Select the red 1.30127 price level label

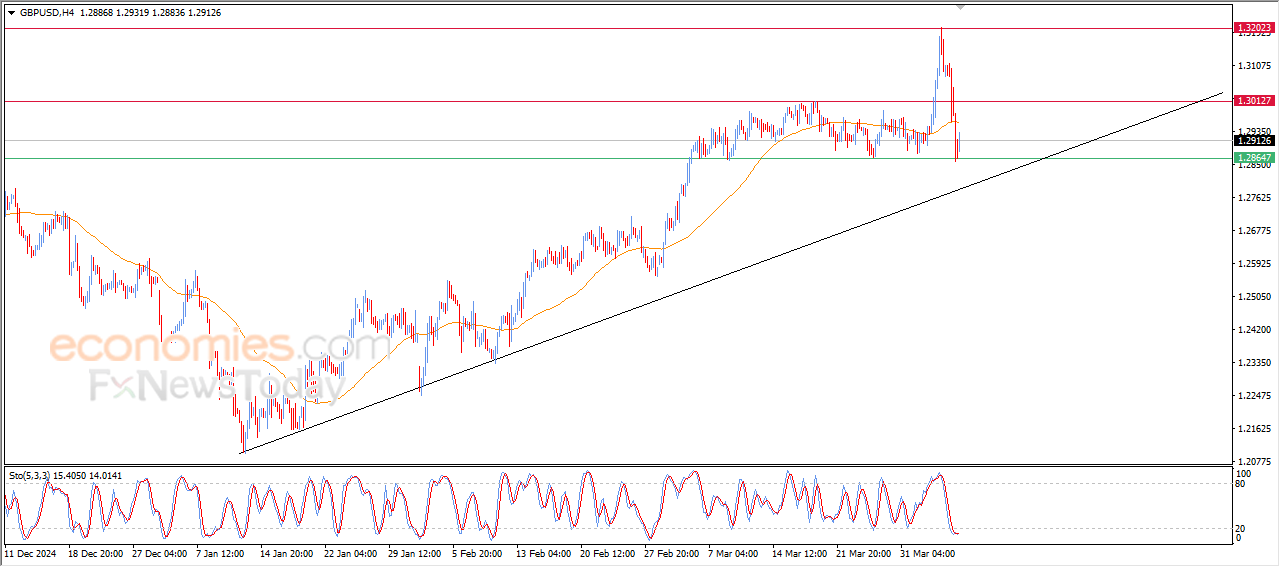(x=1253, y=101)
